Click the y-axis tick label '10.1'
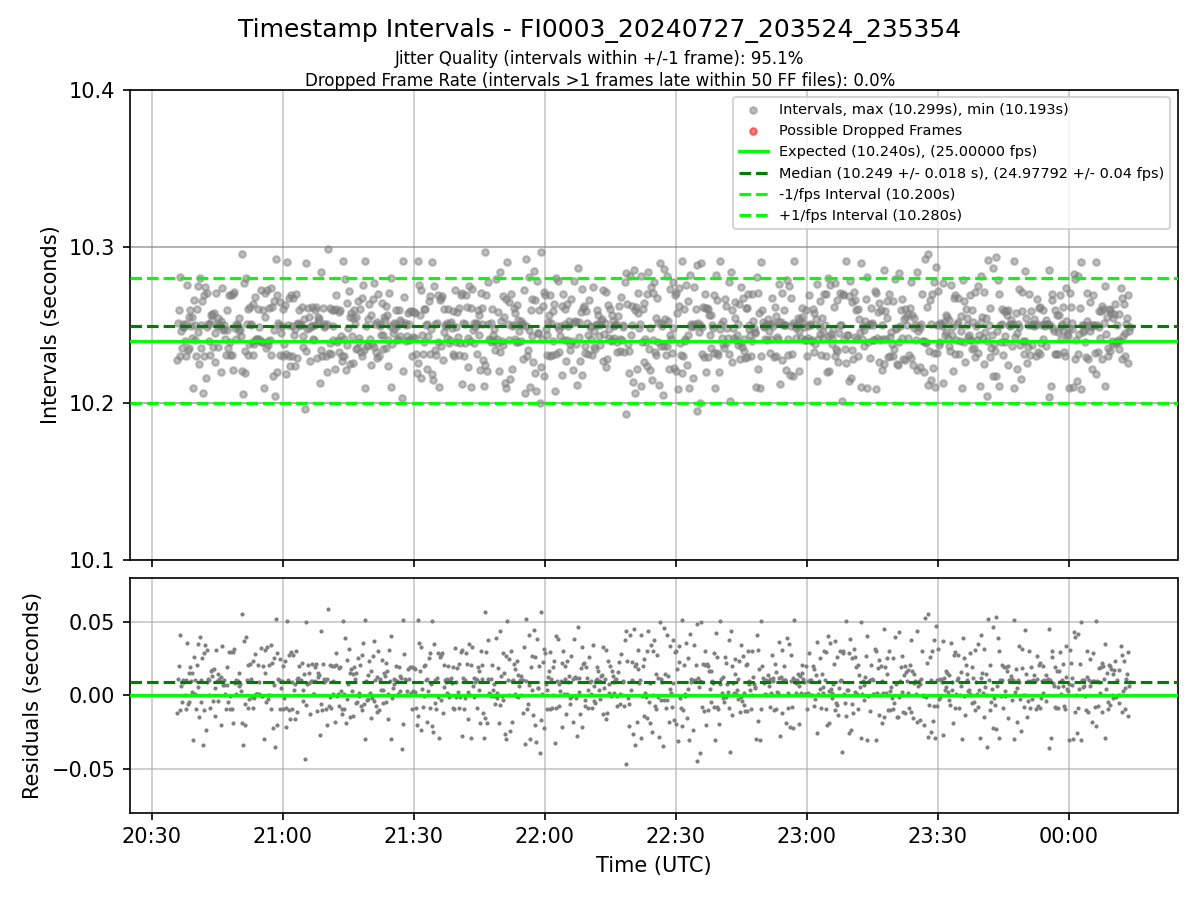The height and width of the screenshot is (900, 1200). point(93,560)
